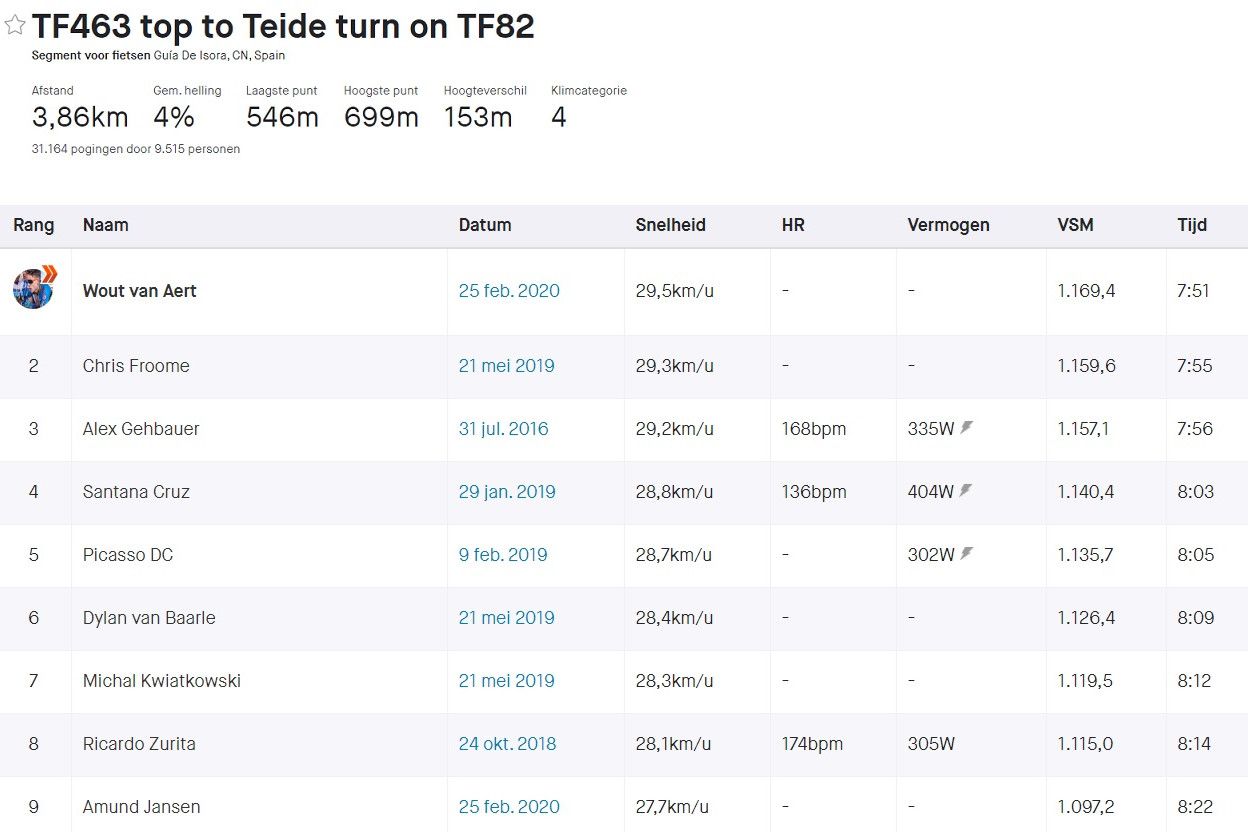Open Alex Gehbauer's 31 jul. 2016 activity
Viewport: 1248px width, 832px height.
503,429
